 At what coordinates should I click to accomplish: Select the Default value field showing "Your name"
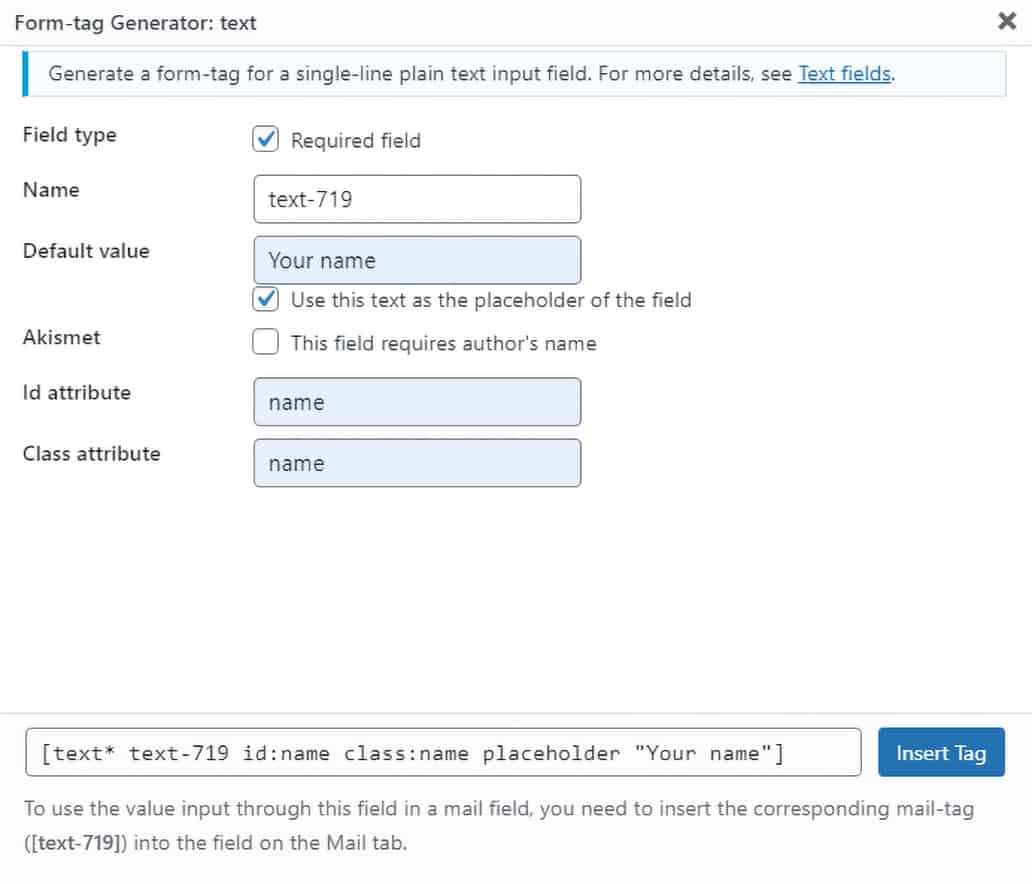tap(417, 260)
